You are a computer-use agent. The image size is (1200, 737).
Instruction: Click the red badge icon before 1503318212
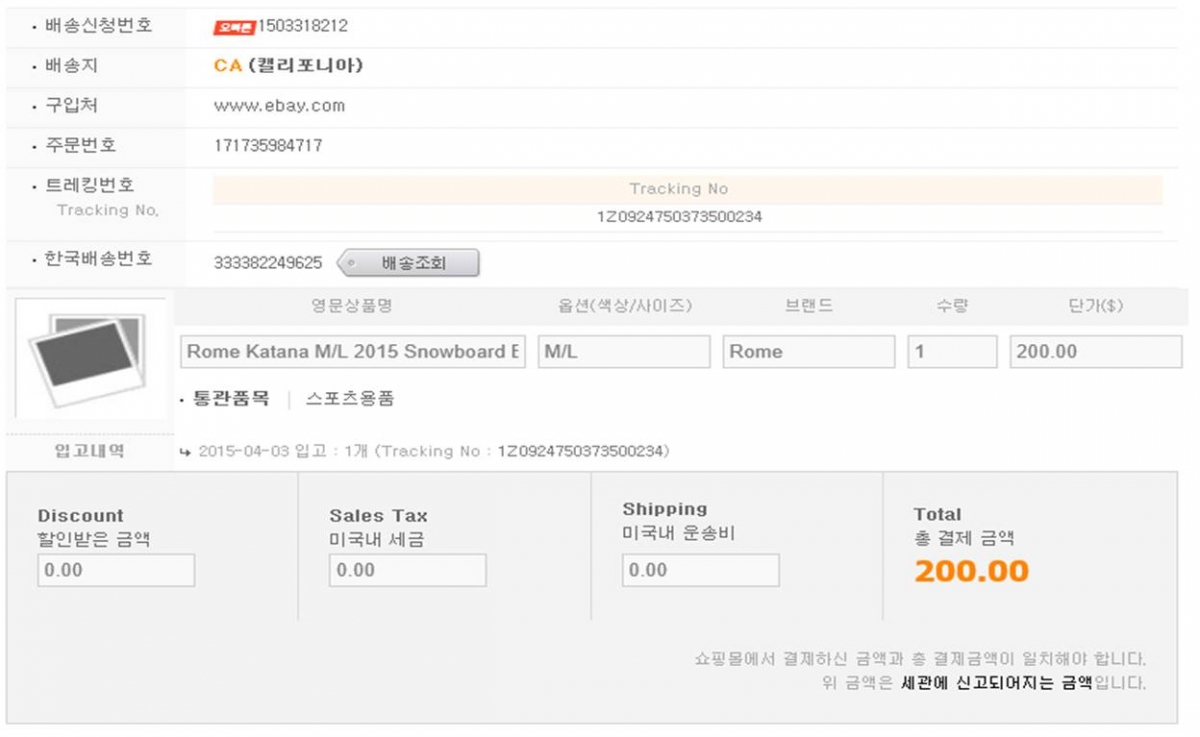click(x=235, y=27)
